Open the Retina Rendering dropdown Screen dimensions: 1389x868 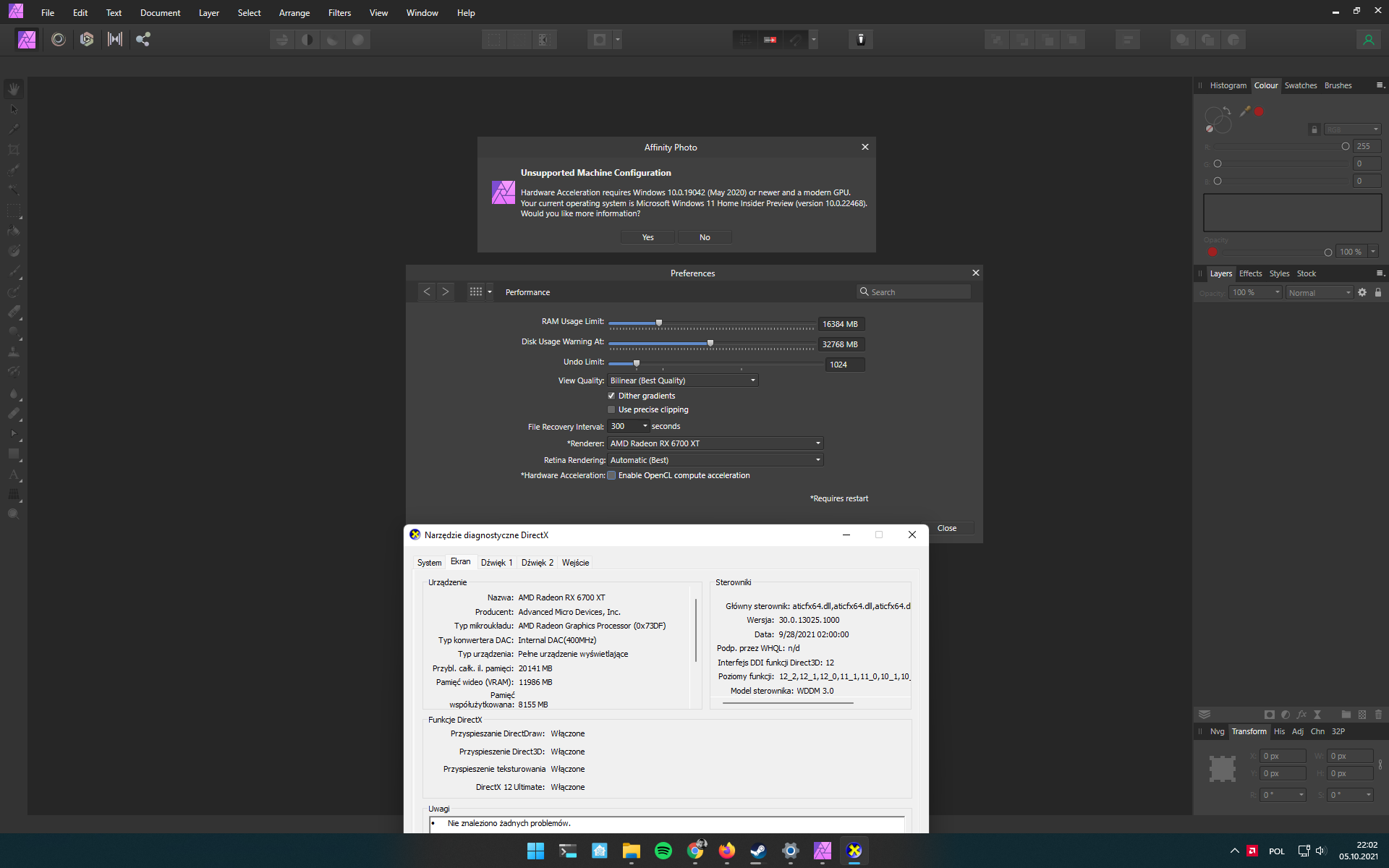[x=715, y=460]
